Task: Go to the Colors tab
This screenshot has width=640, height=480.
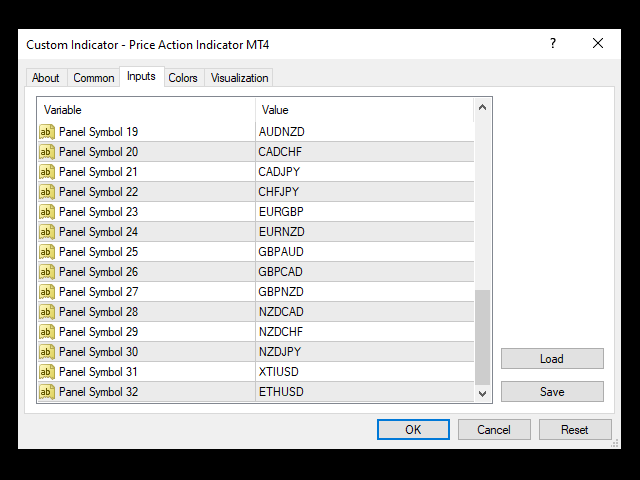Action: click(183, 78)
